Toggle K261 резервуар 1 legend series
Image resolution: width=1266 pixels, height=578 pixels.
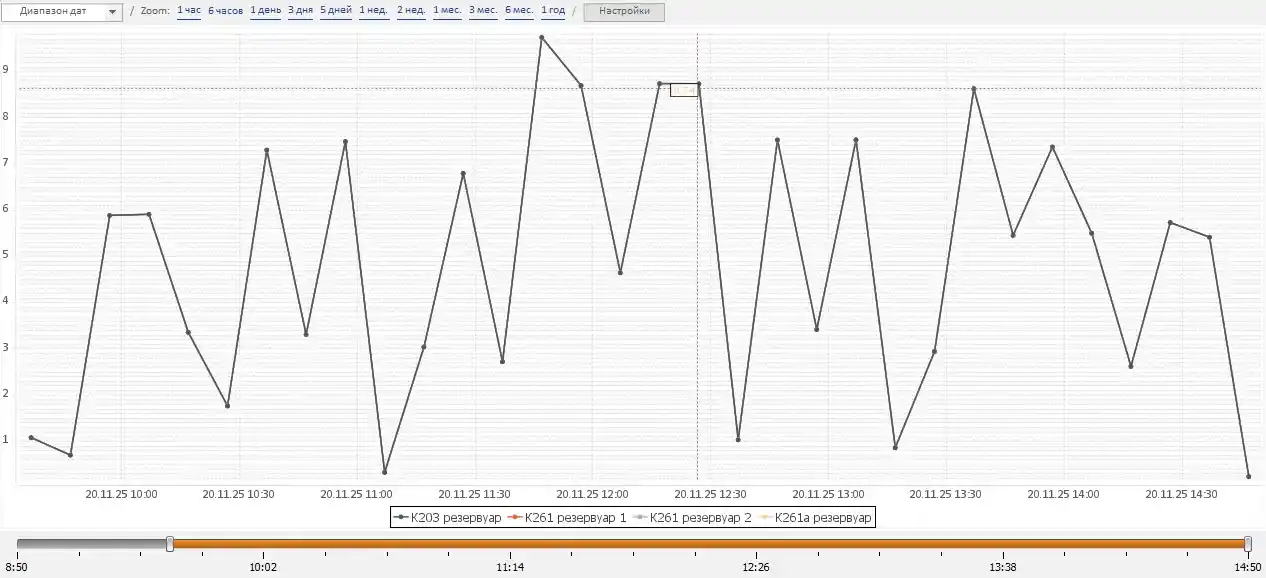click(x=568, y=517)
